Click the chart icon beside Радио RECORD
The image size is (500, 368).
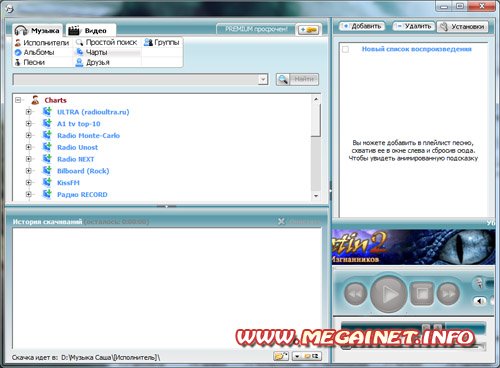pos(47,194)
